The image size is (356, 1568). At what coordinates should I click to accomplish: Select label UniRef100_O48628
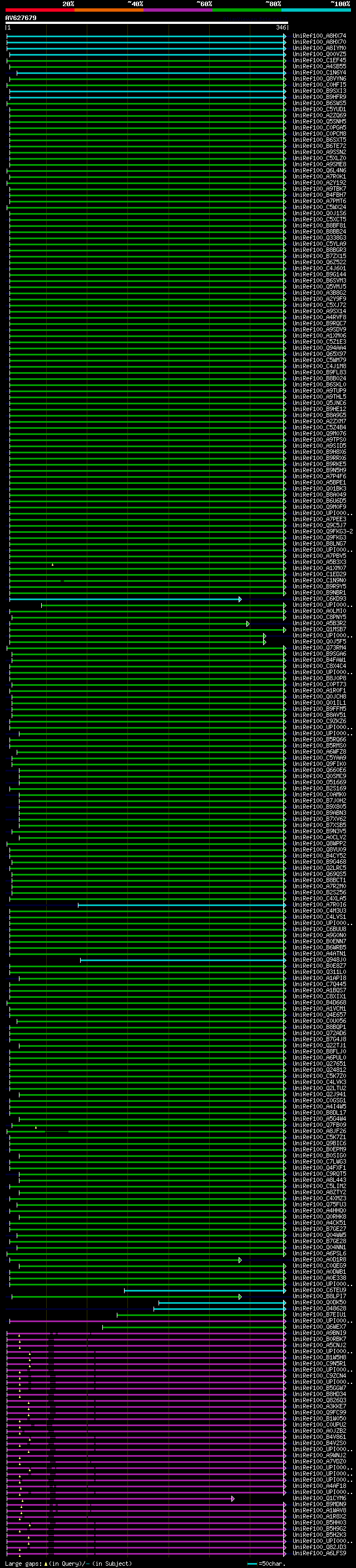click(319, 1309)
